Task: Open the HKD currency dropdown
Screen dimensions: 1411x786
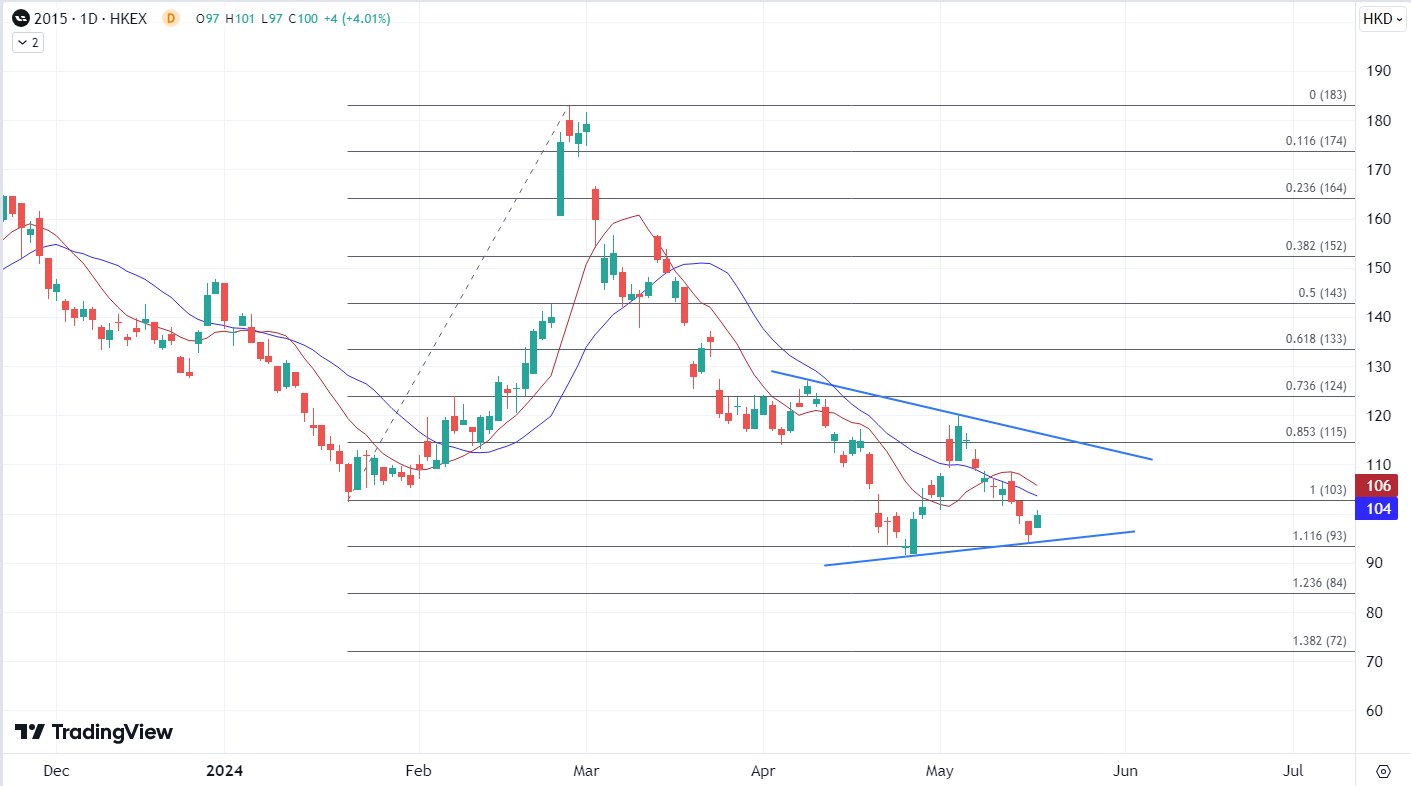Action: click(x=1383, y=18)
